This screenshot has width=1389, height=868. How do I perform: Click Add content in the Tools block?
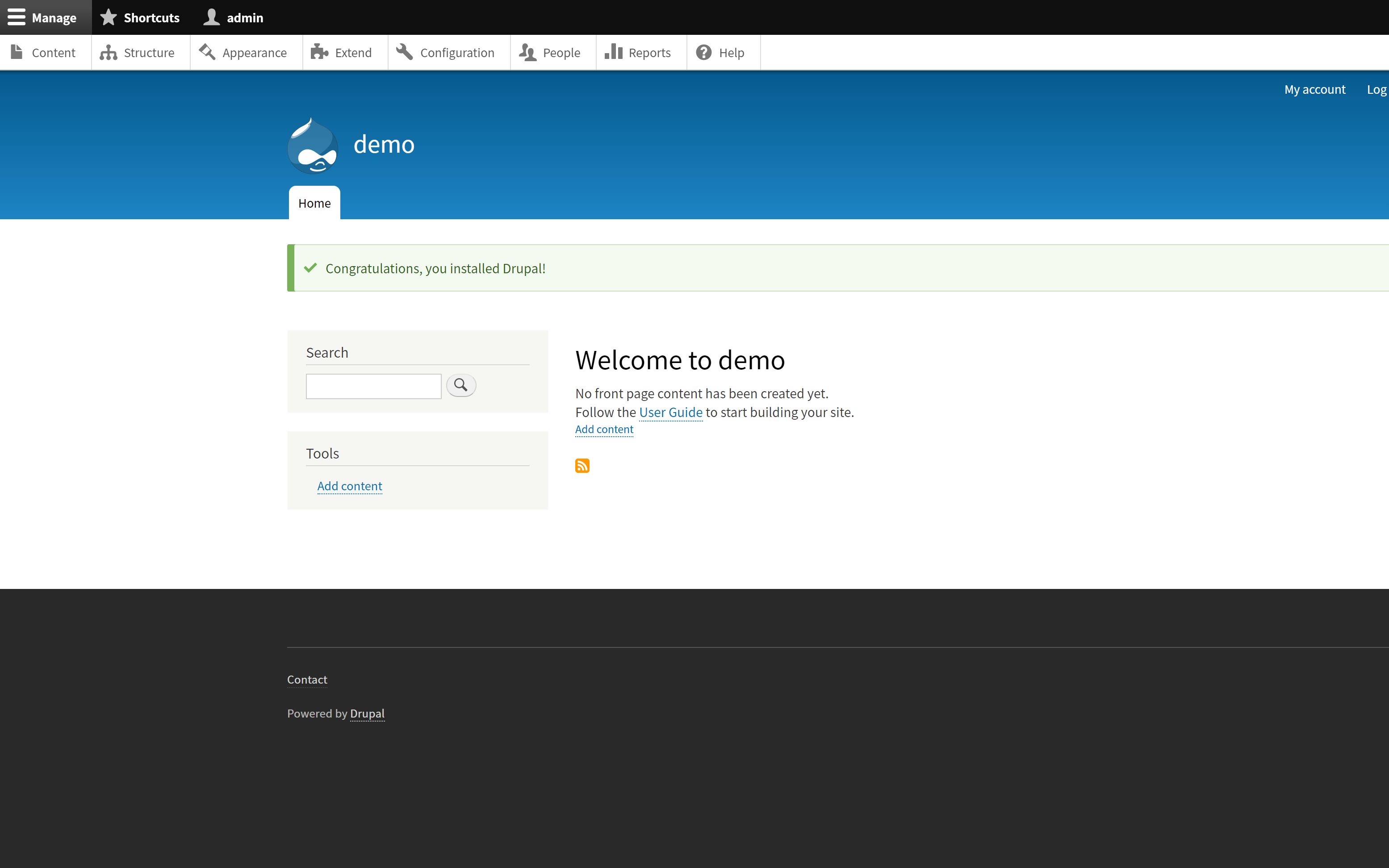point(349,486)
